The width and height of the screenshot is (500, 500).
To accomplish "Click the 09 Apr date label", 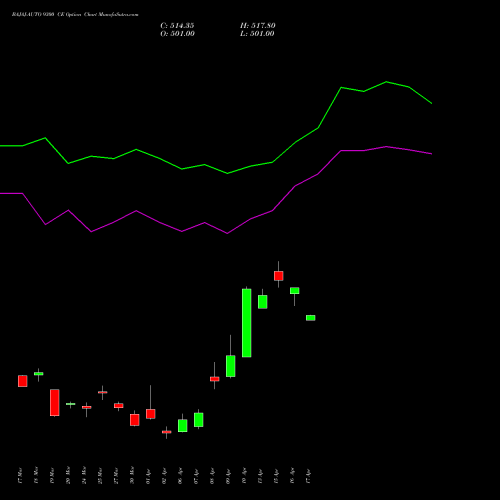I will tap(228, 476).
